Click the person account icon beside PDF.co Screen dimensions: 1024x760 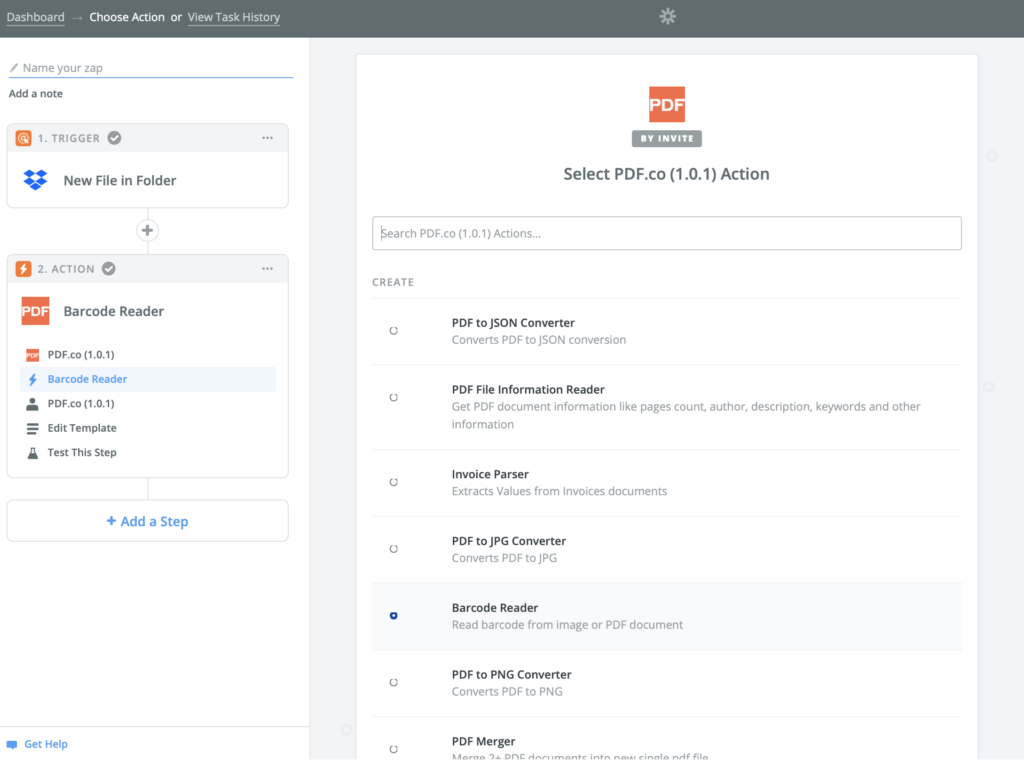click(x=32, y=404)
